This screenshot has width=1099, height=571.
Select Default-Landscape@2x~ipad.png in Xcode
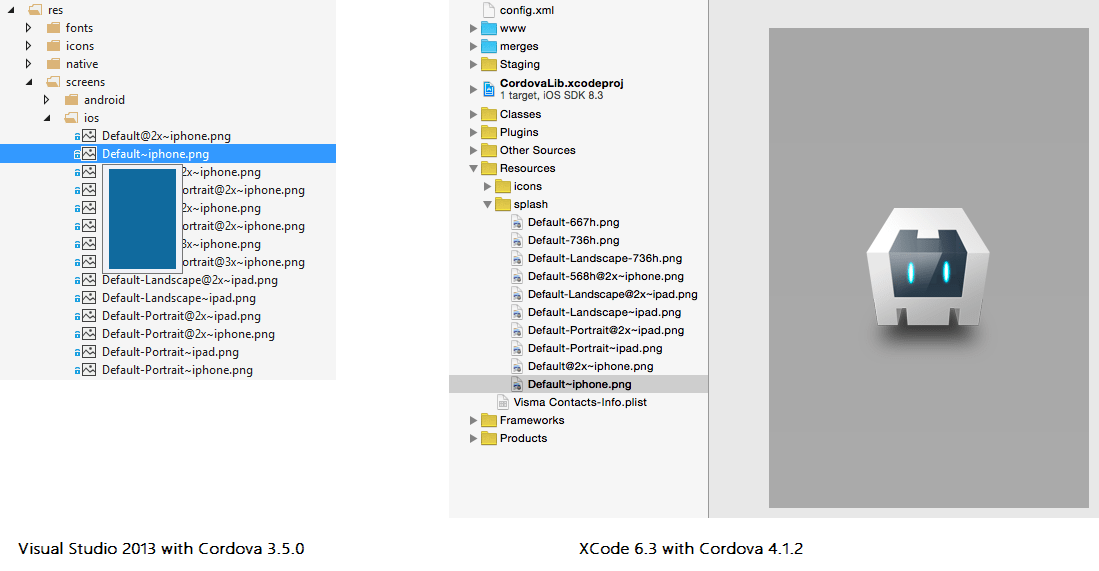coord(613,294)
